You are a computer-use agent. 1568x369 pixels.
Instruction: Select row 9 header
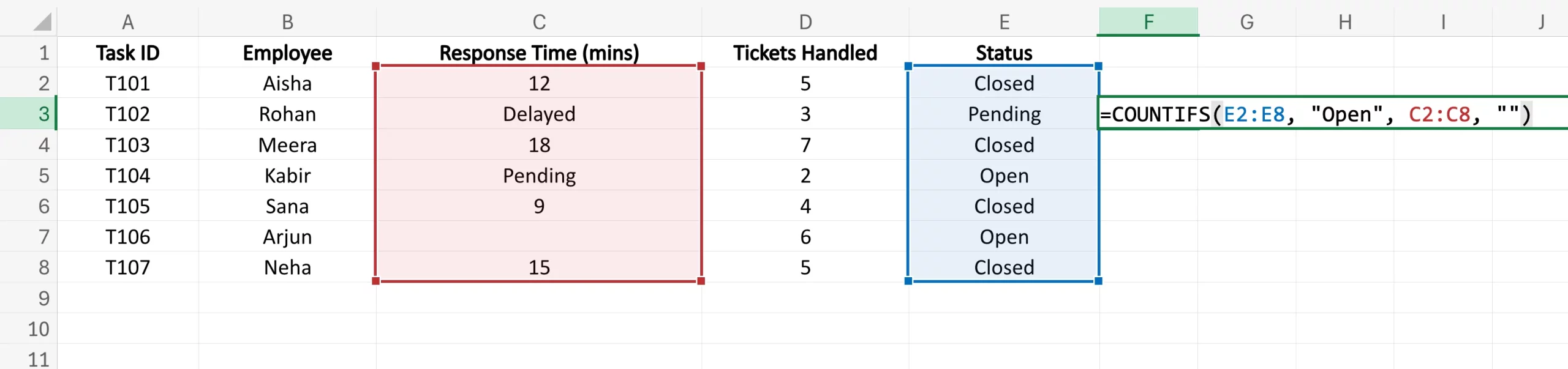(x=43, y=298)
